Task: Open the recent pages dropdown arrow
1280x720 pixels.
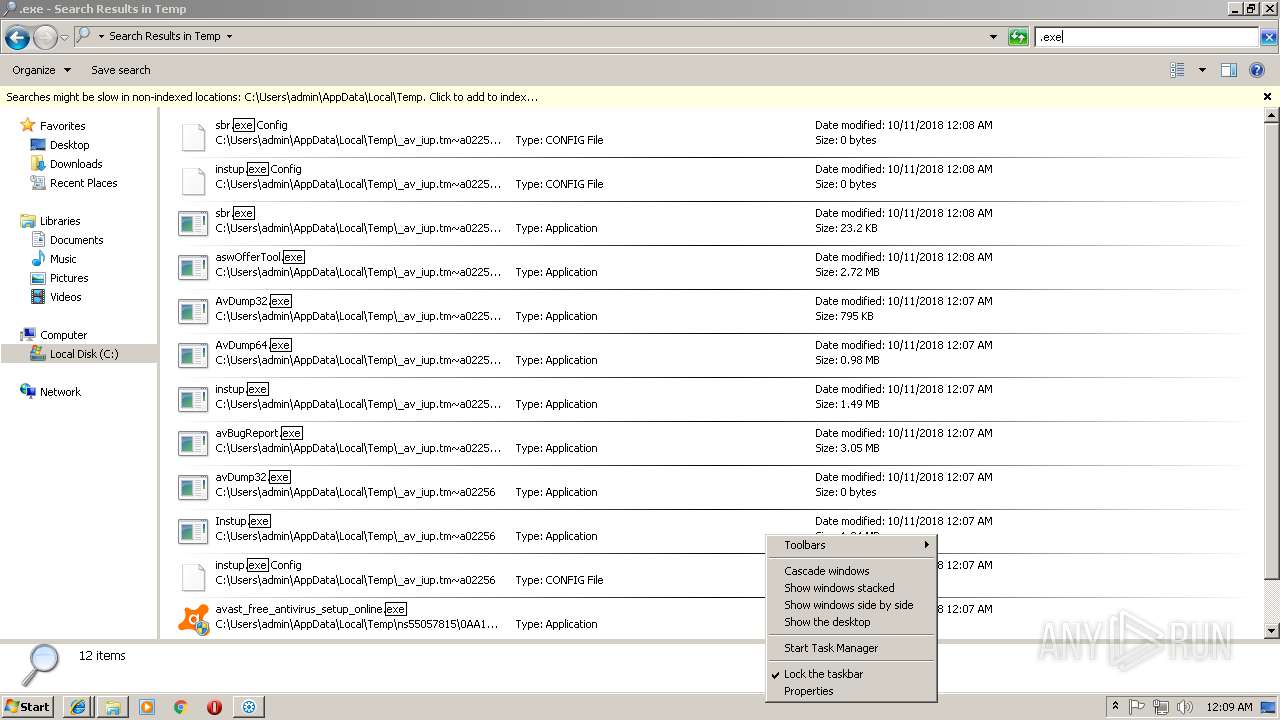Action: (x=64, y=37)
